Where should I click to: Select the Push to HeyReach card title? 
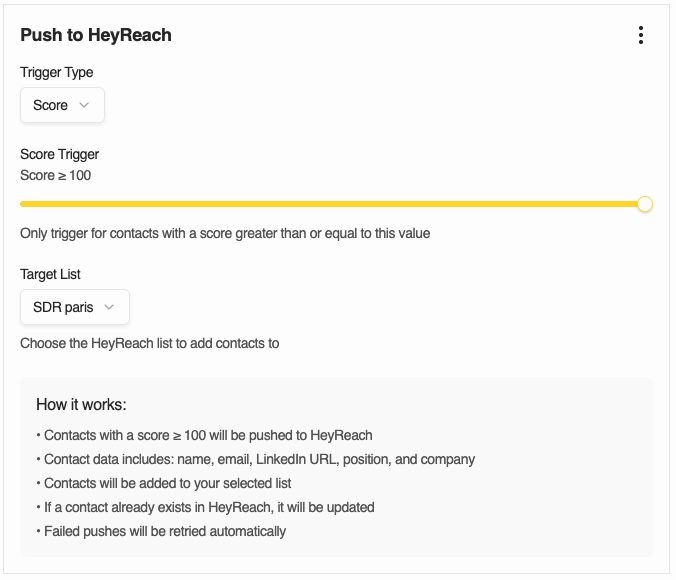coord(96,35)
